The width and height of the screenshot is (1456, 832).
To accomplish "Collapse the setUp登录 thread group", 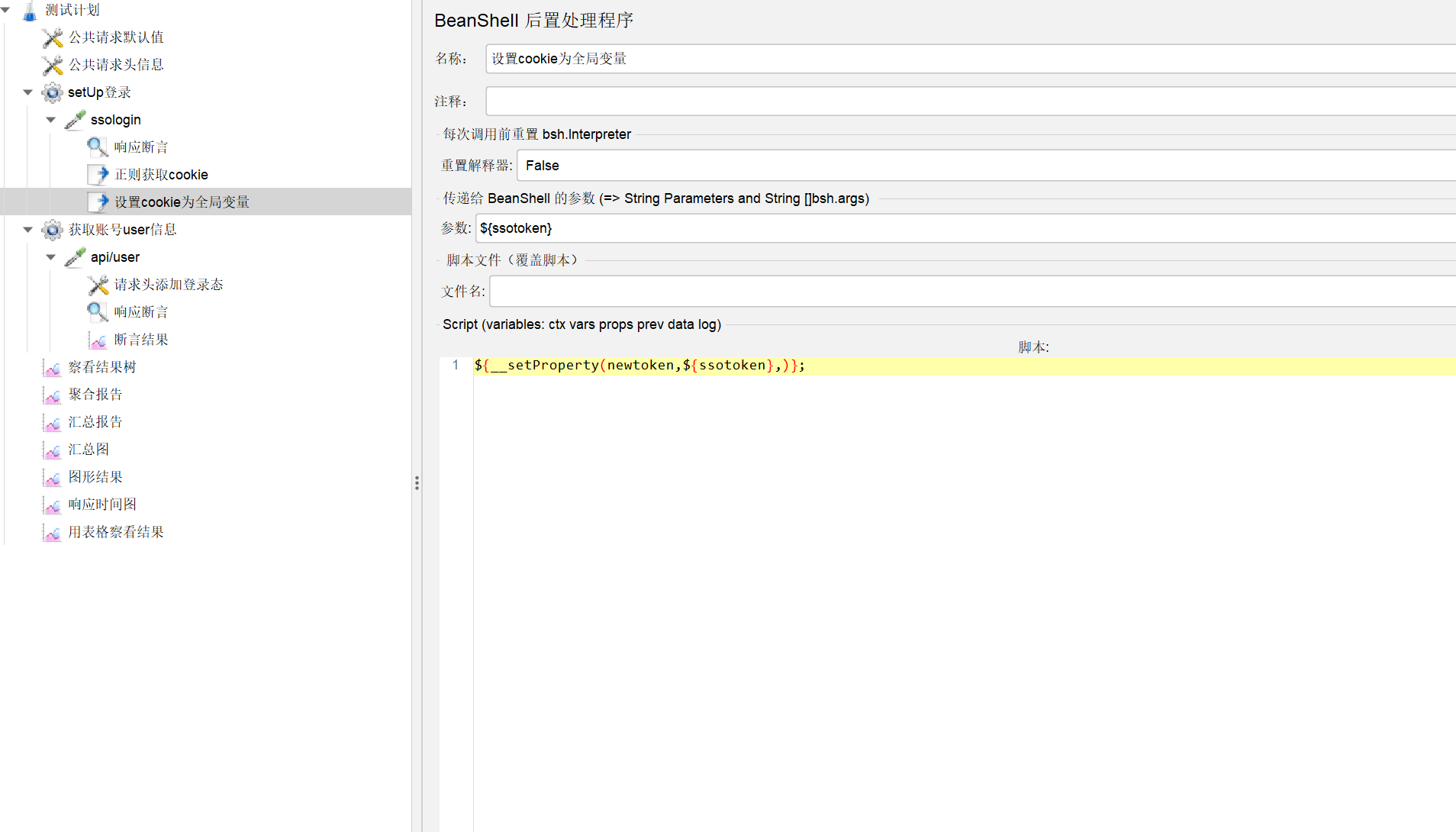I will point(28,92).
